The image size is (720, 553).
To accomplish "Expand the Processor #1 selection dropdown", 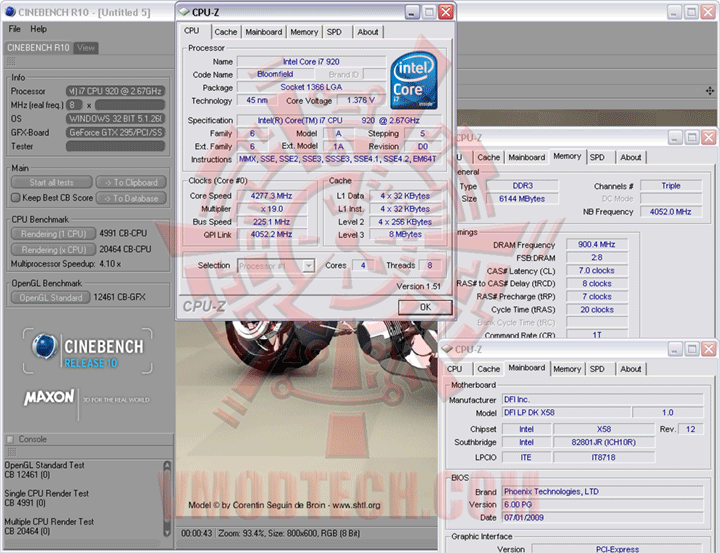I will 309,265.
